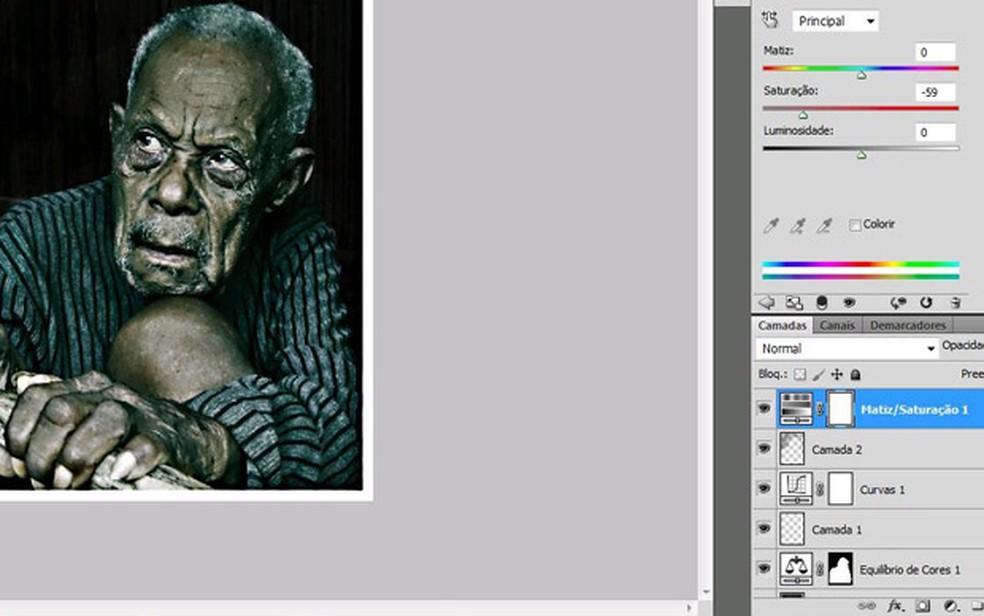
Task: Enable the Colorir checkbox
Action: point(855,225)
